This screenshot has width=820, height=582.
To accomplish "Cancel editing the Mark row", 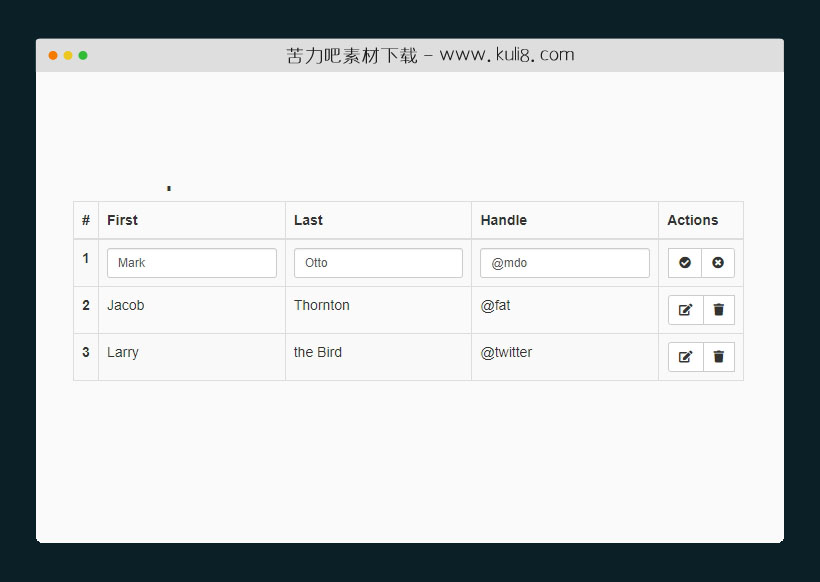I will coord(718,263).
